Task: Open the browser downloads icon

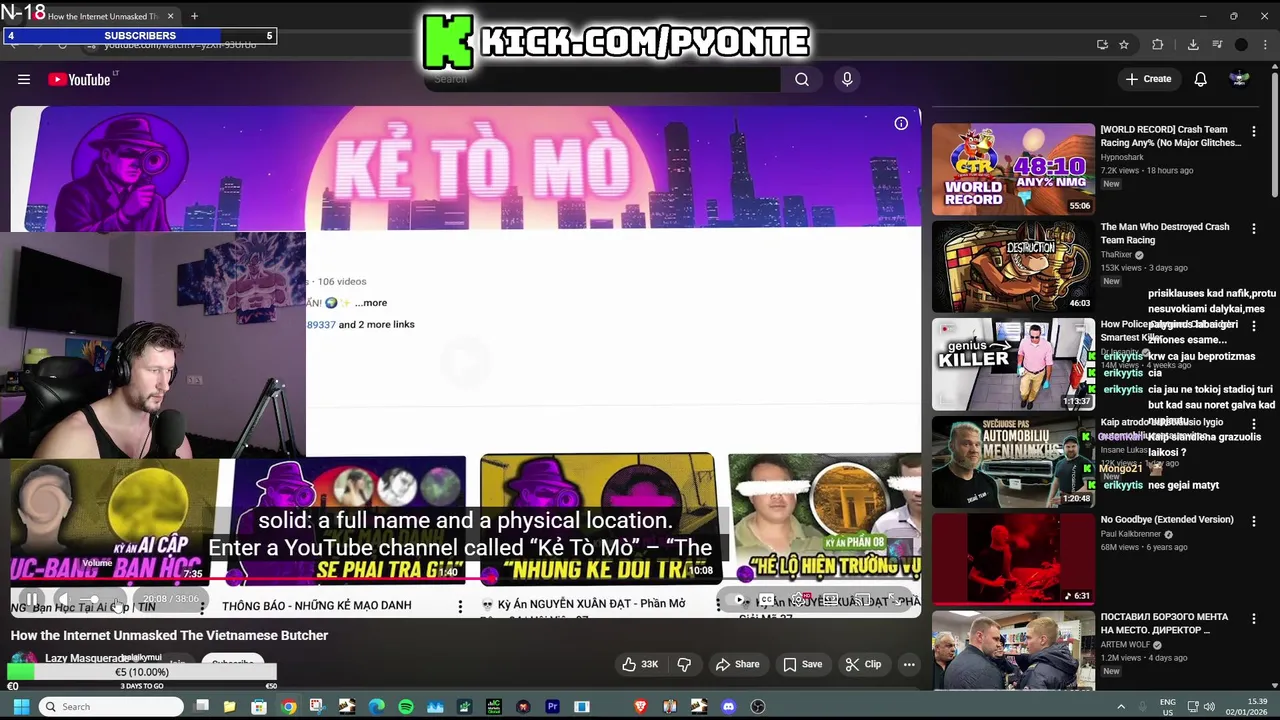Action: tap(1193, 44)
